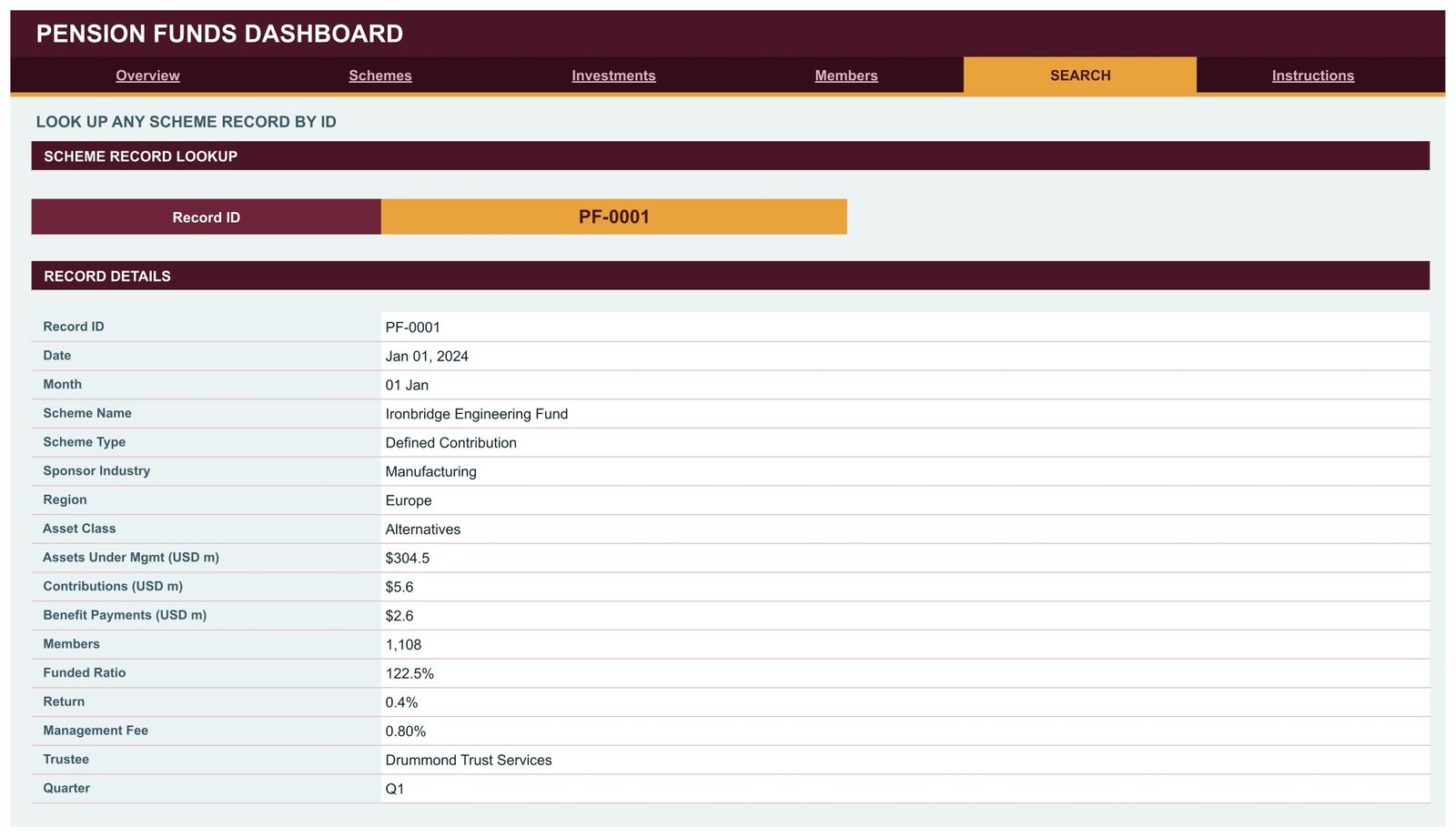Click the Record ID input showing PF-0001

[x=614, y=217]
